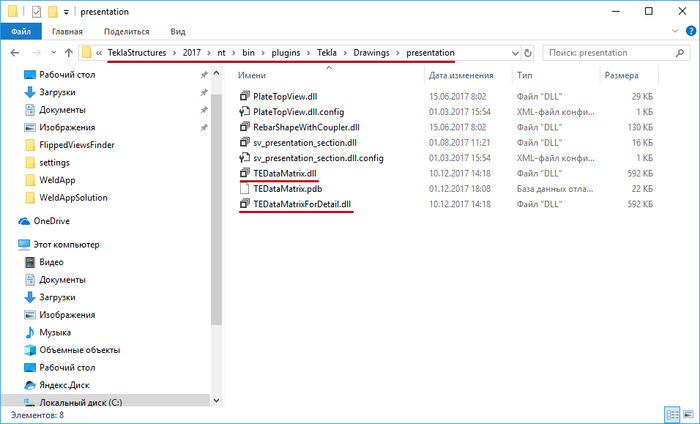Image resolution: width=700 pixels, height=424 pixels.
Task: Navigate to plugins in breadcrumb path
Action: click(286, 53)
